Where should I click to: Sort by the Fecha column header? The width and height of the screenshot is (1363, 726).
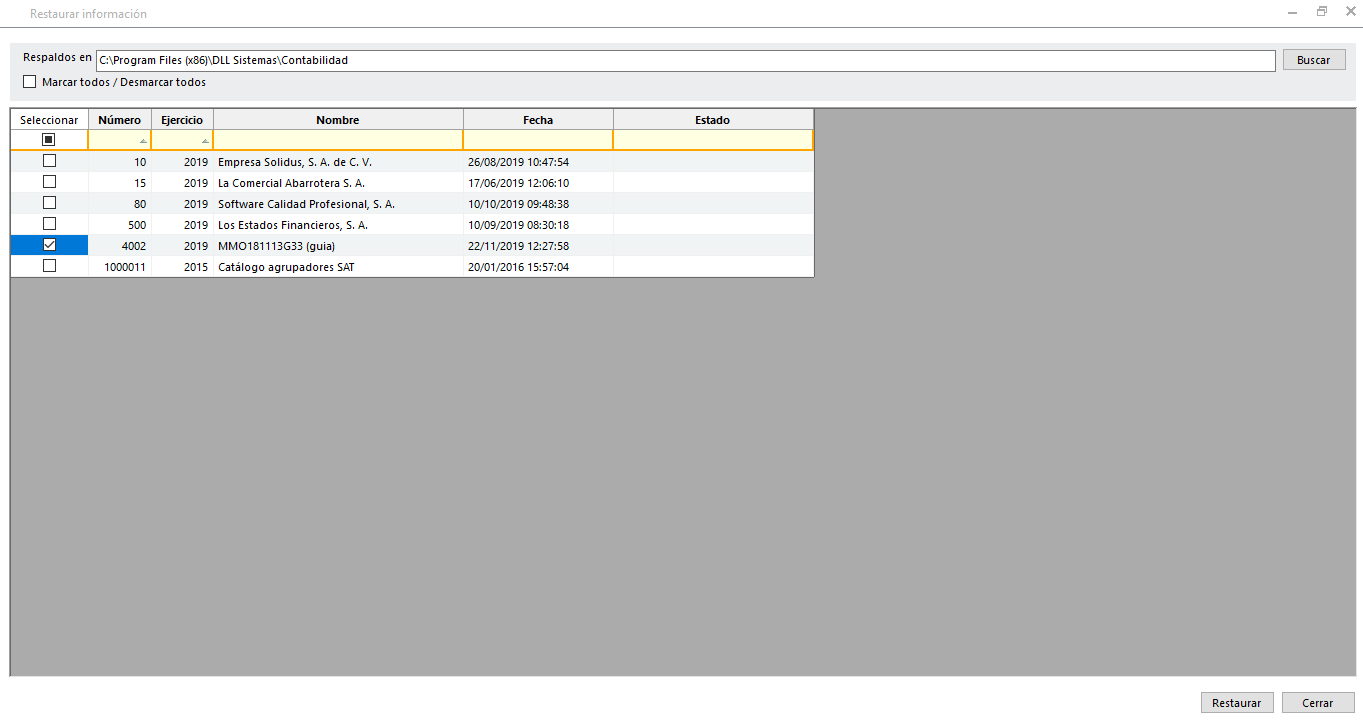tap(538, 120)
